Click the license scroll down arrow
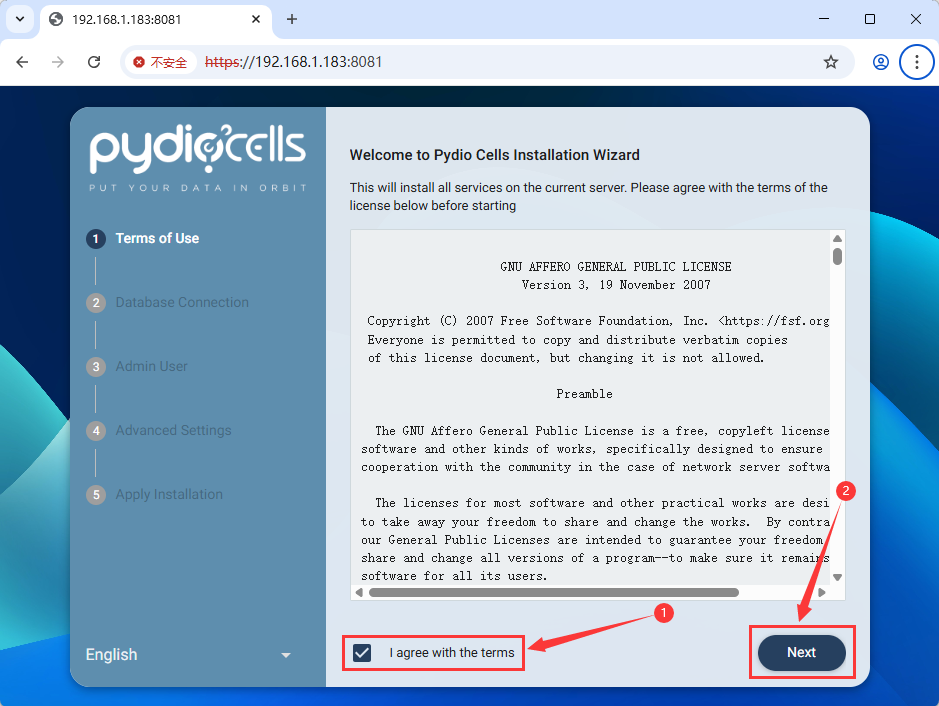This screenshot has width=939, height=706. (x=837, y=577)
